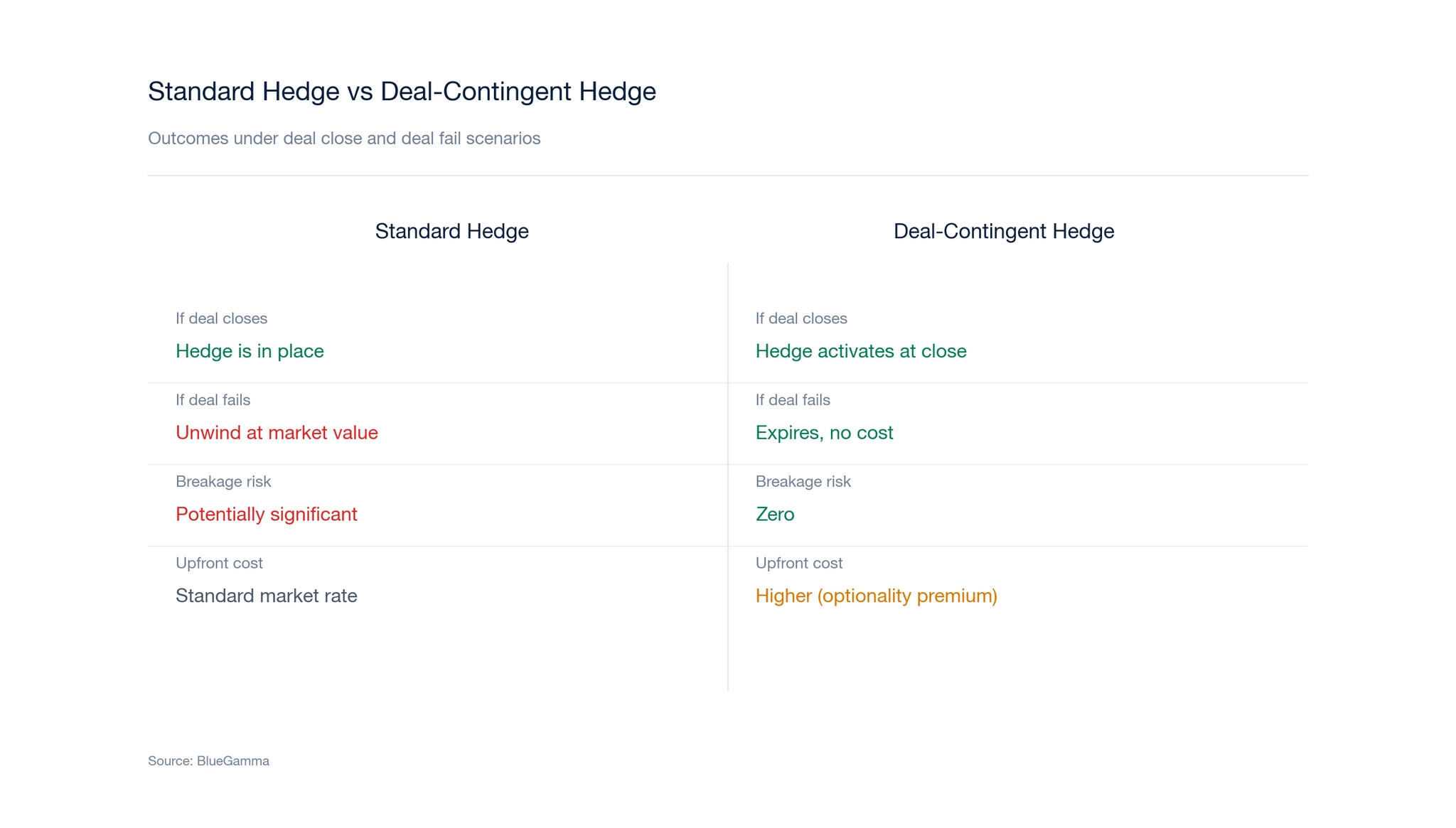Click the 'Upfront cost' label on the right
This screenshot has width=1456, height=828.
[x=798, y=562]
